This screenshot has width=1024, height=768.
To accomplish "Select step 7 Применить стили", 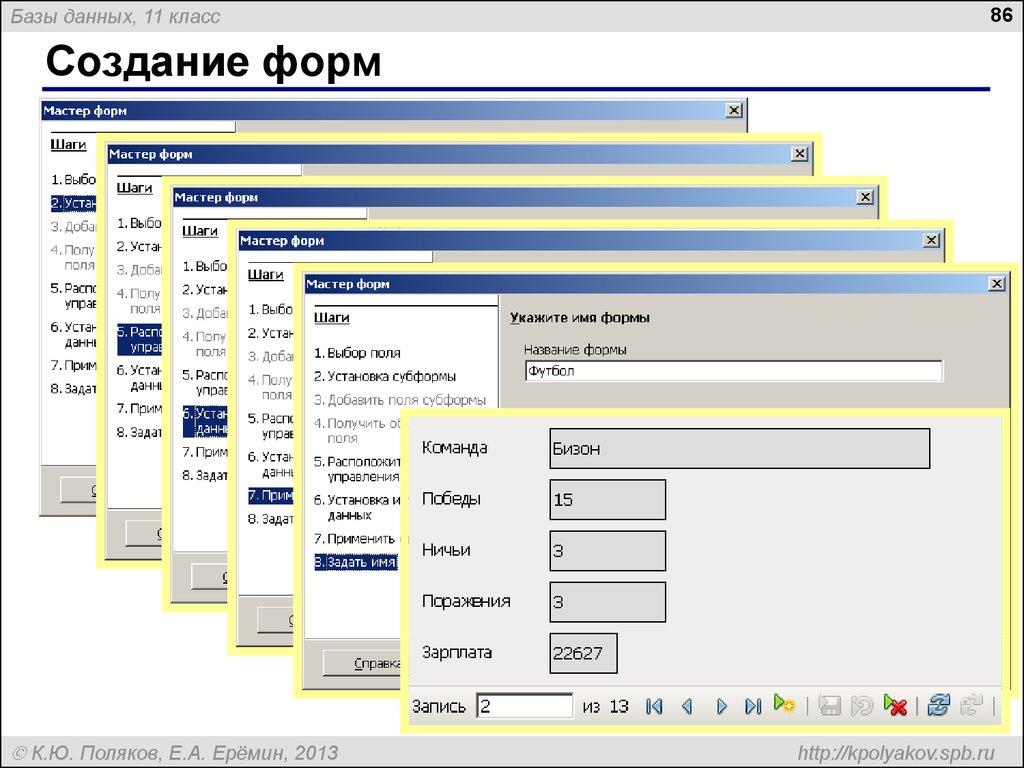I will coord(362,536).
